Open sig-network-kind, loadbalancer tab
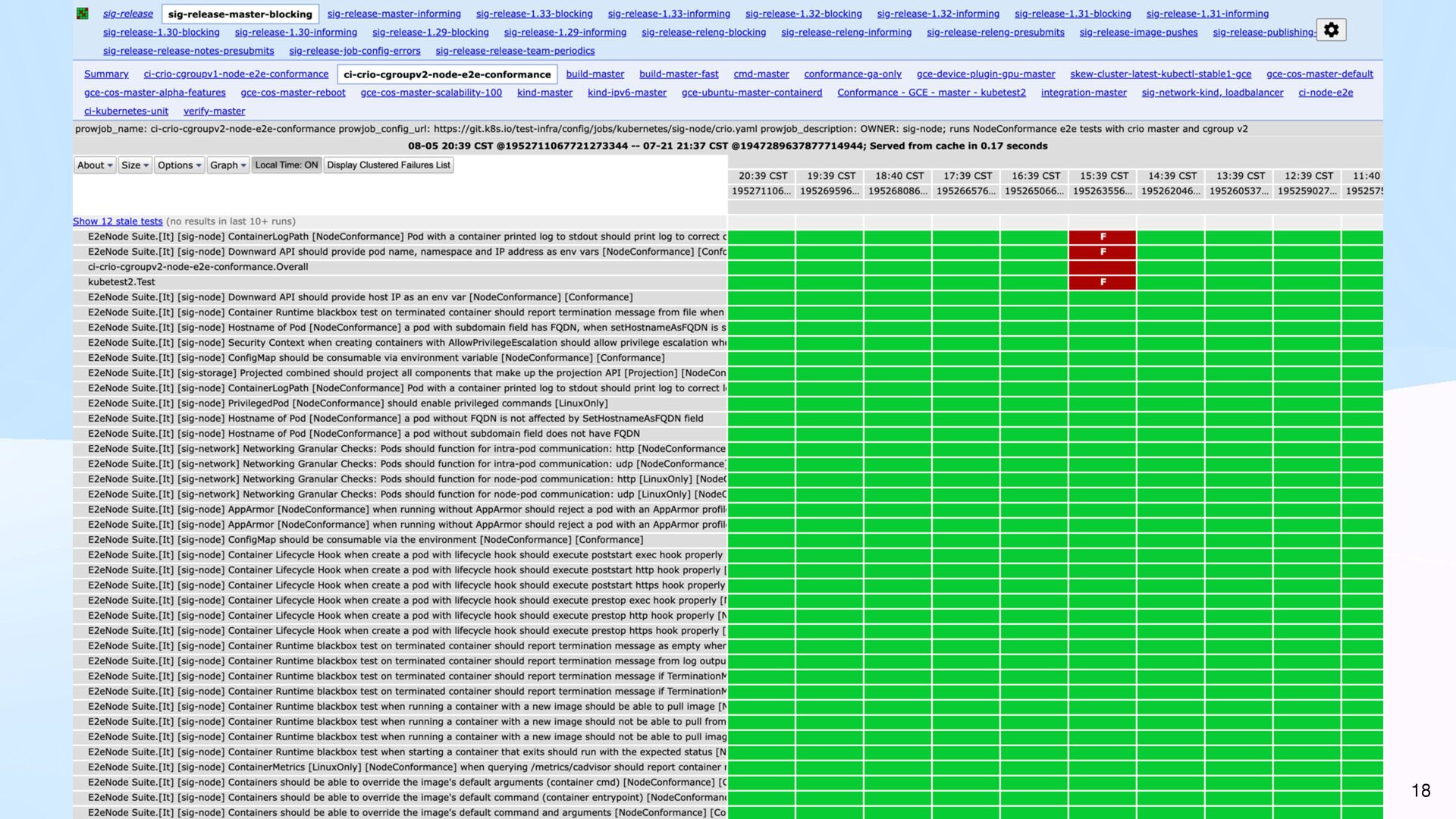 coord(1213,93)
